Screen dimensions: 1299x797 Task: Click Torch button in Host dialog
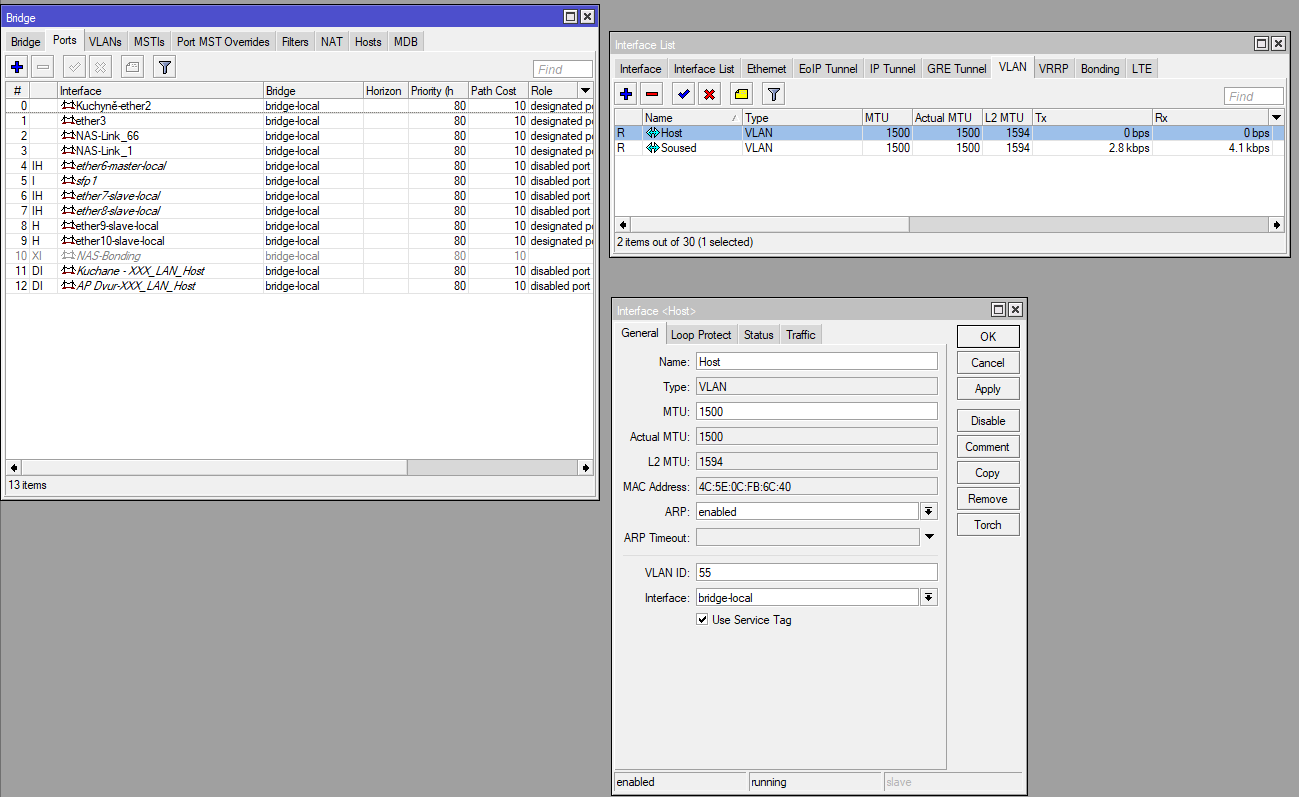[988, 525]
